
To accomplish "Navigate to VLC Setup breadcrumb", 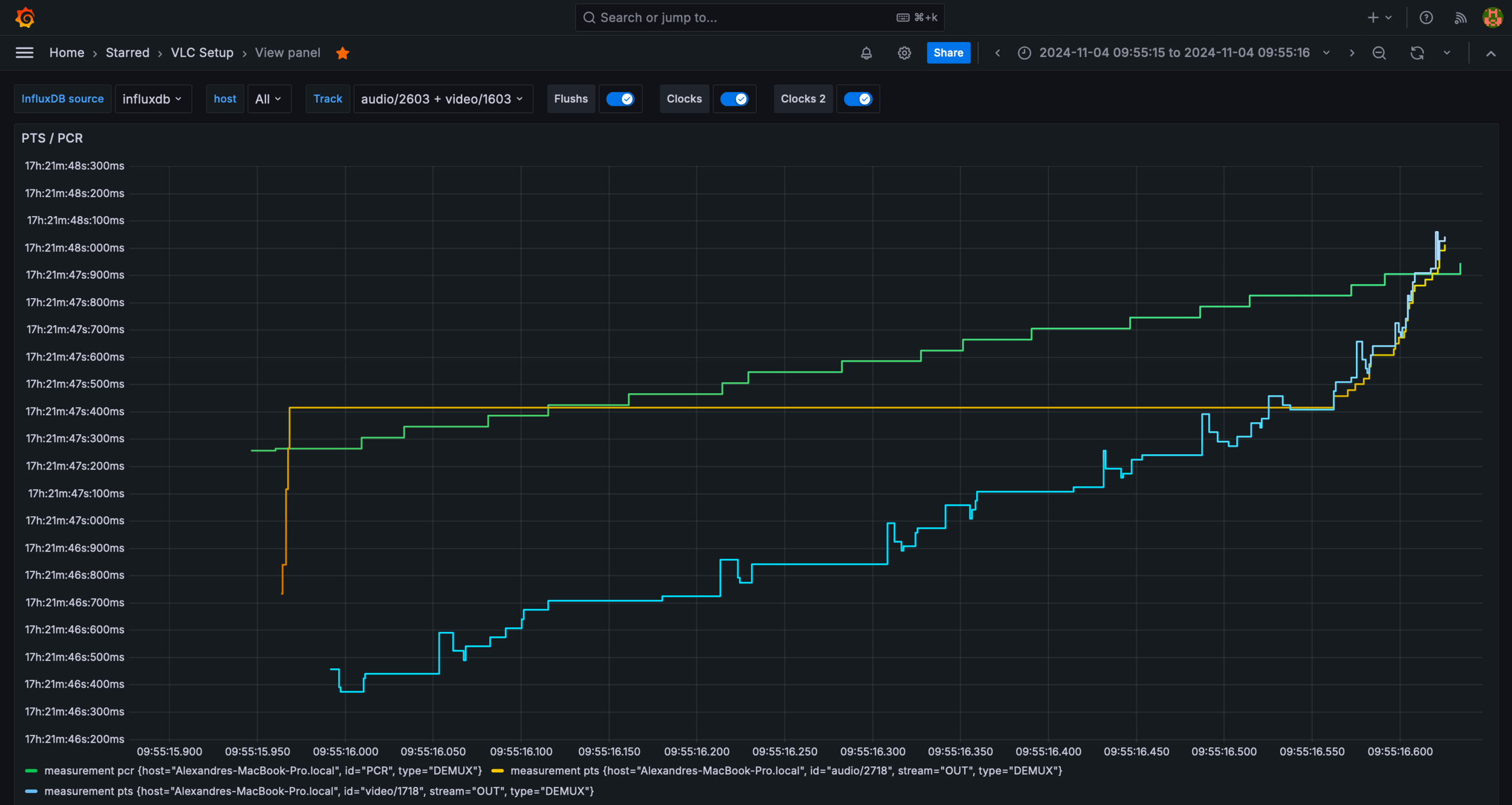I will [202, 53].
